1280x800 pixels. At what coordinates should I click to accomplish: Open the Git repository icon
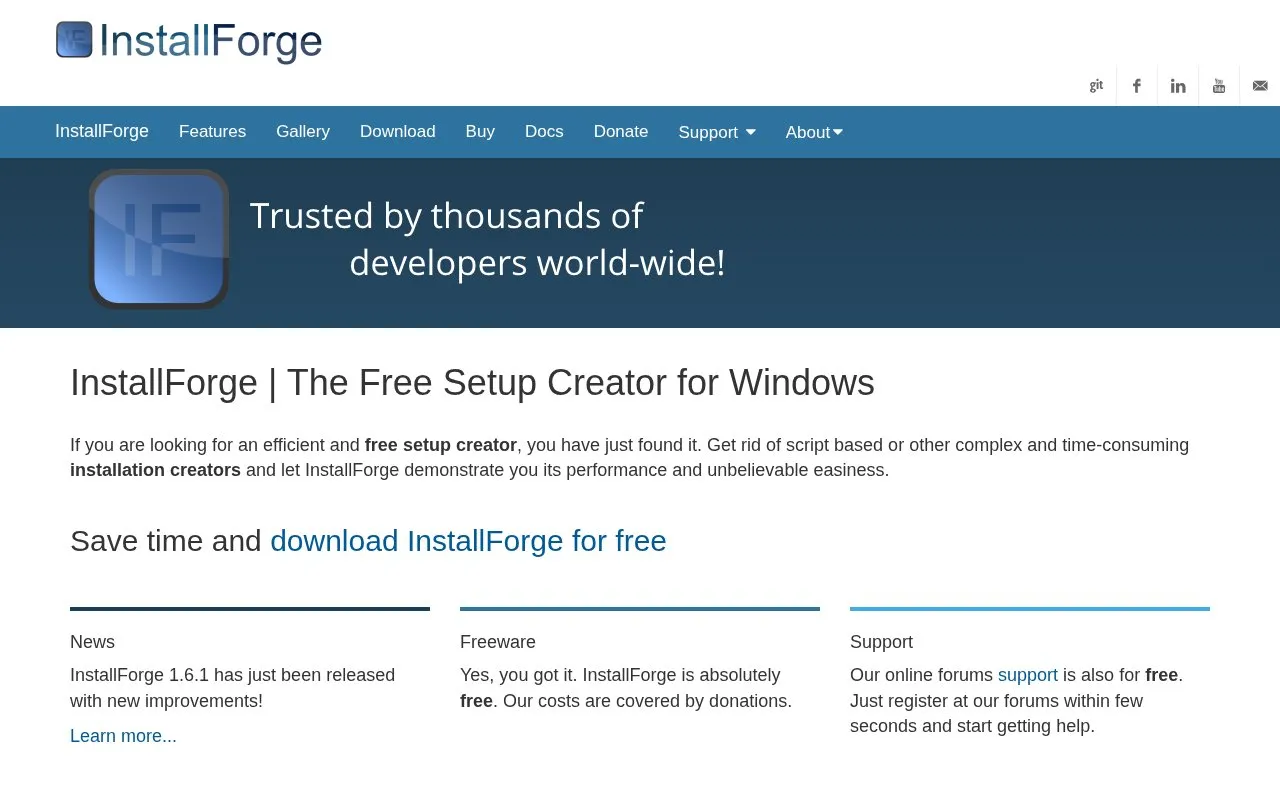click(1096, 85)
